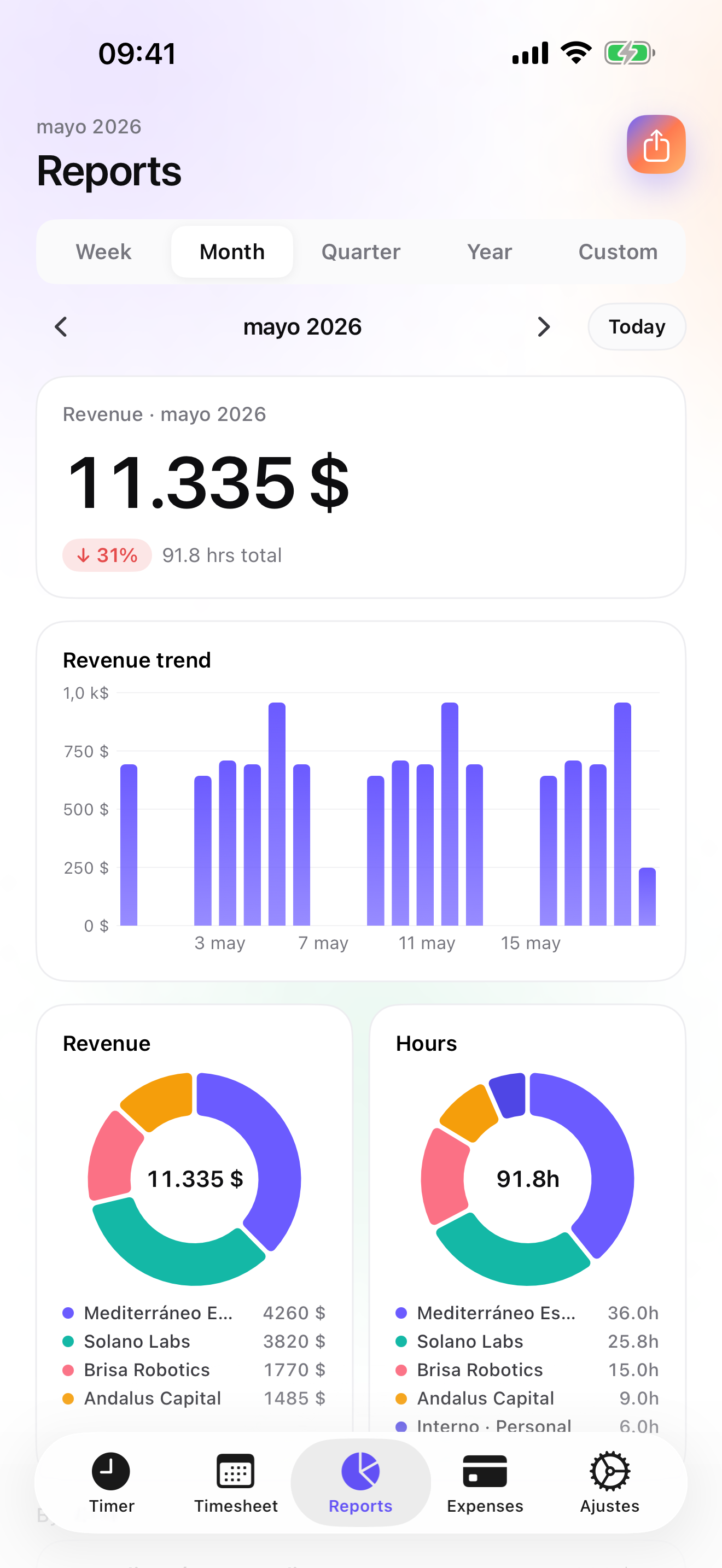Open the Timer tab icon
This screenshot has width=722, height=1568.
[111, 1471]
